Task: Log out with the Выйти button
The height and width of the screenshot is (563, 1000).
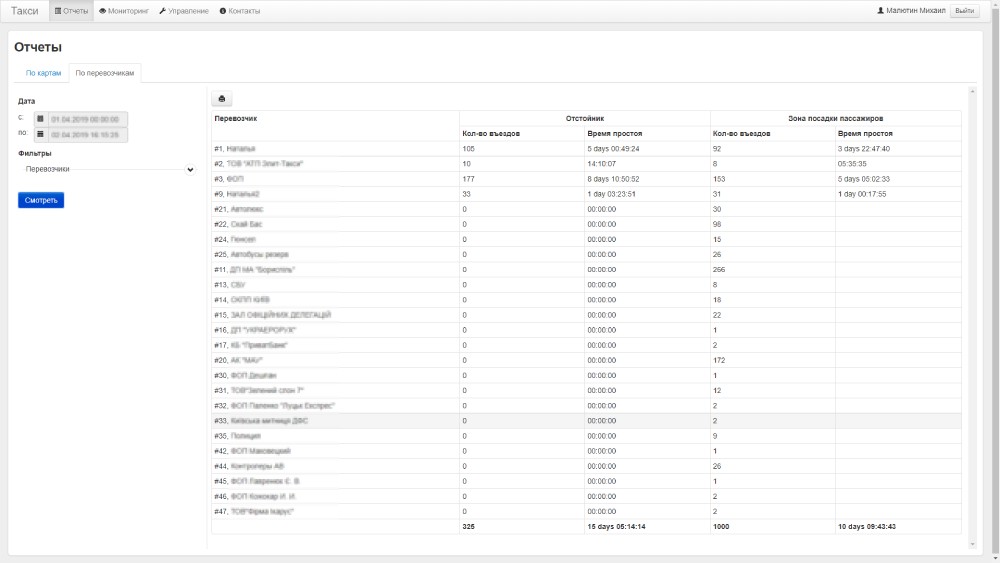Action: point(964,11)
